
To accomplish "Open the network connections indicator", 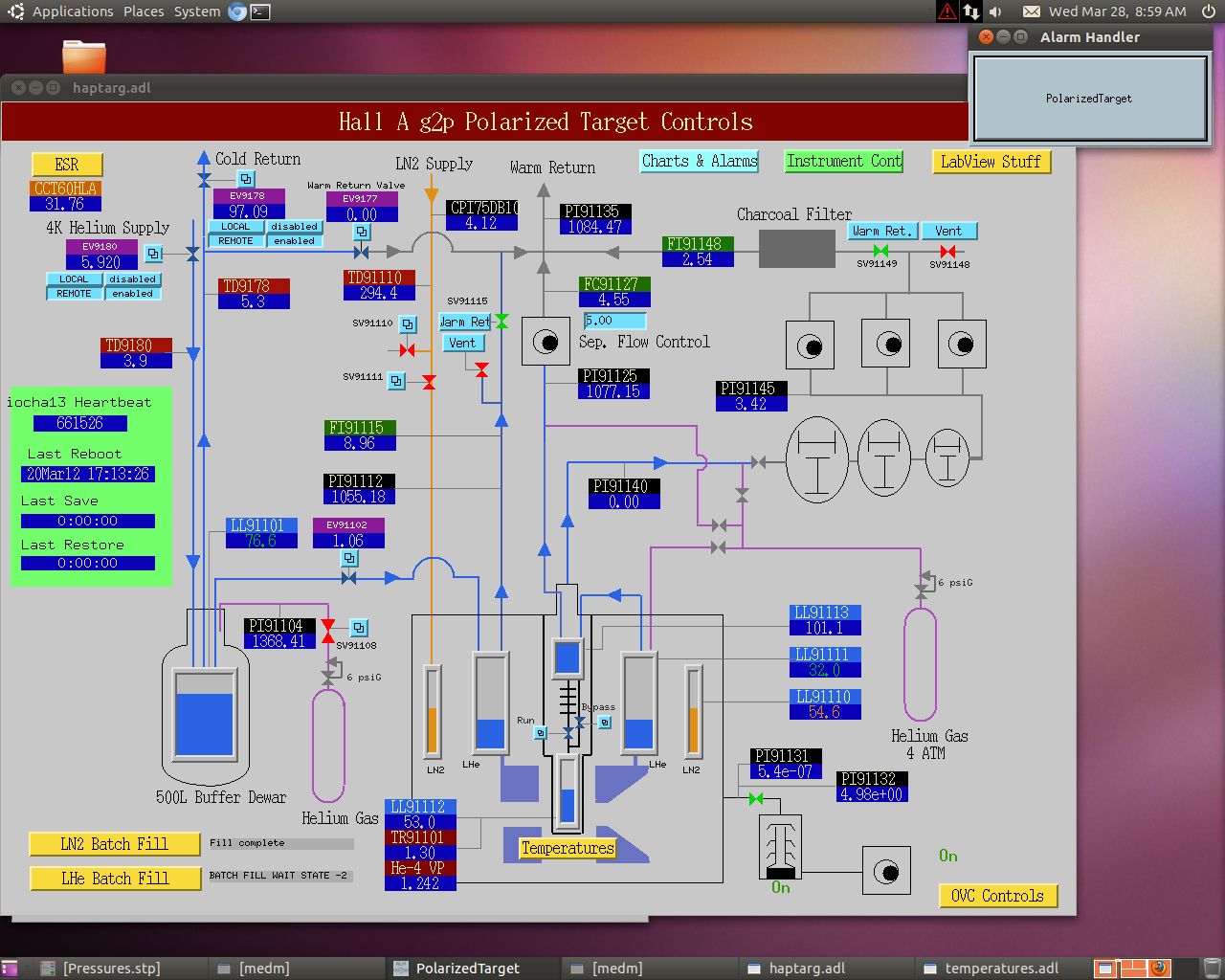I will point(971,11).
